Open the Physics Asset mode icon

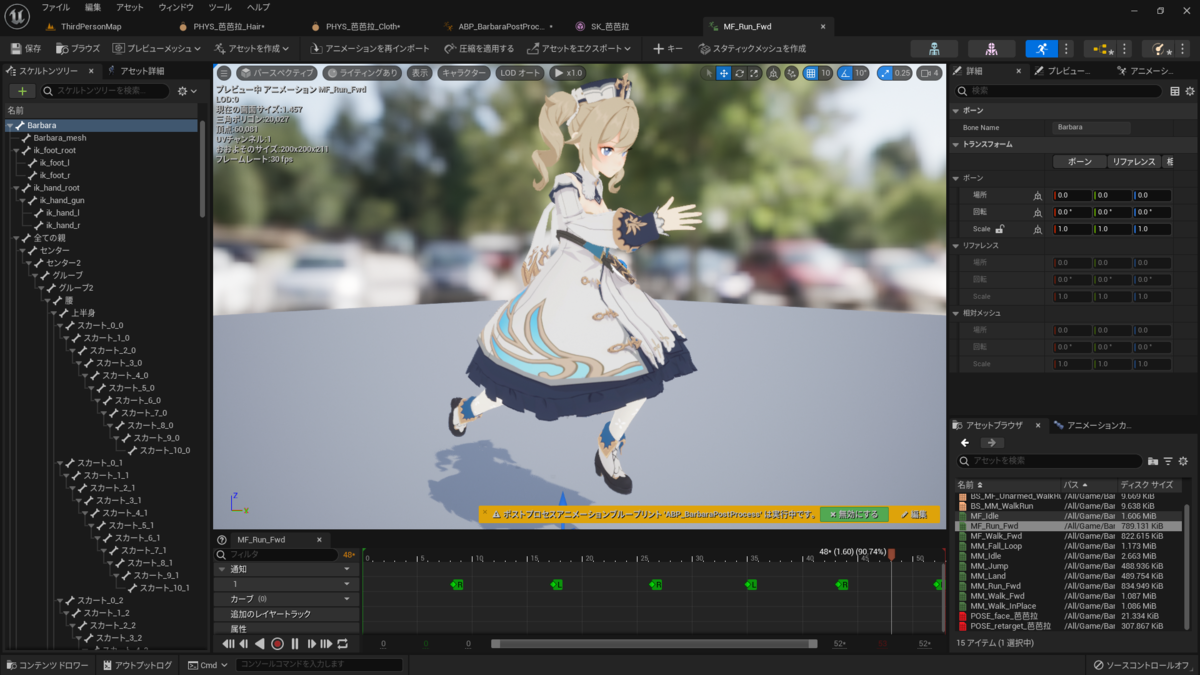pos(1159,48)
